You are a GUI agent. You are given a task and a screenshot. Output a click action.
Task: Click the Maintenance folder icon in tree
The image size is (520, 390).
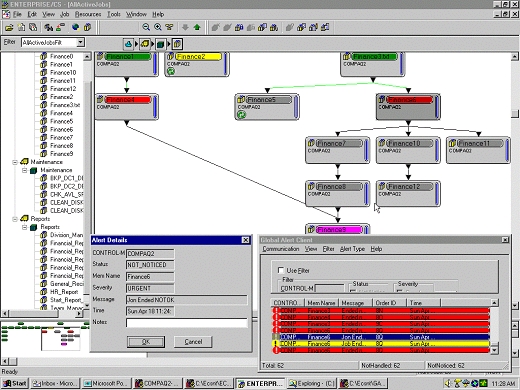[24, 162]
